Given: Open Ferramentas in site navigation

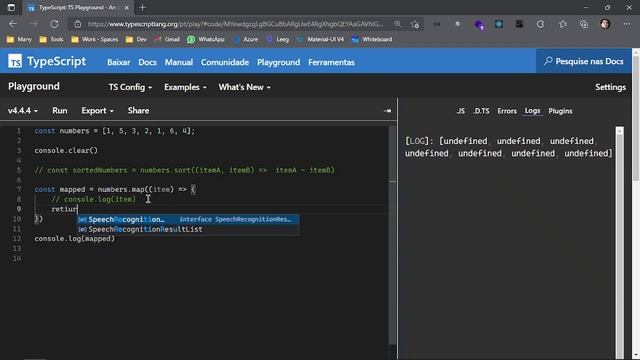Looking at the screenshot, I should 331,62.
